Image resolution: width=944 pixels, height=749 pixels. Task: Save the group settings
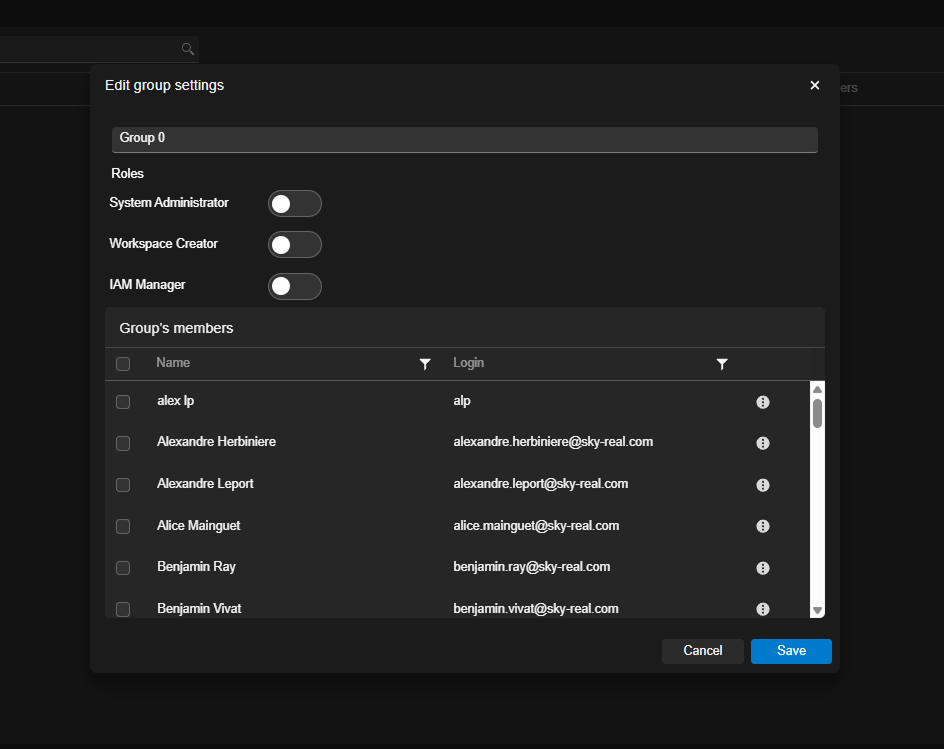[791, 651]
